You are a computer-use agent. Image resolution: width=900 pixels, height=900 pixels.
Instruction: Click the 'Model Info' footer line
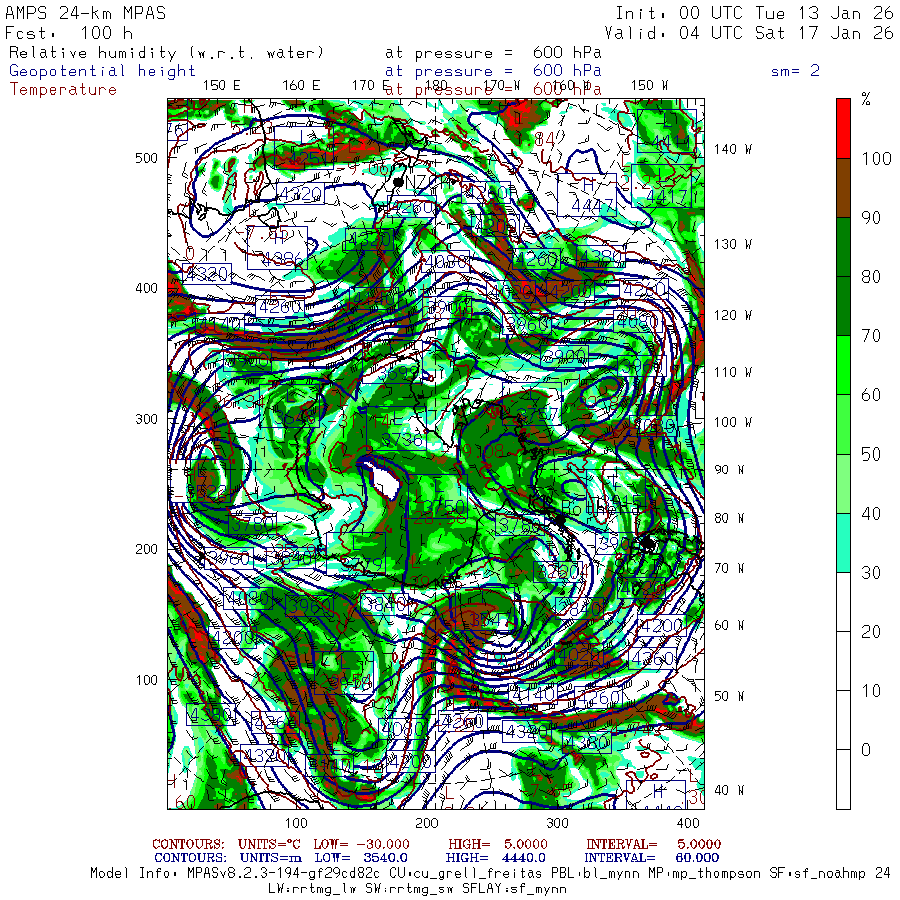(x=490, y=873)
